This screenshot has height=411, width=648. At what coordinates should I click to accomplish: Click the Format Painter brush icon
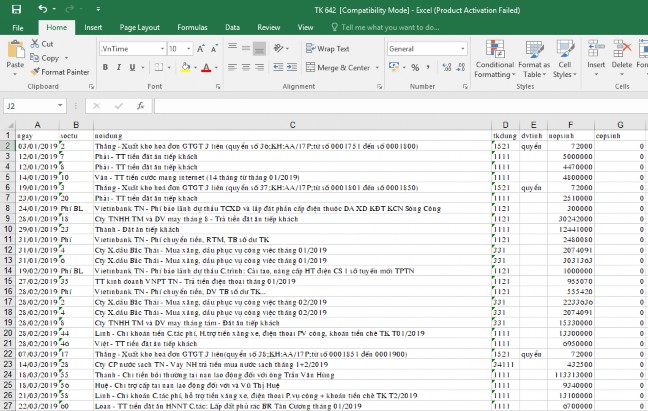(x=36, y=72)
